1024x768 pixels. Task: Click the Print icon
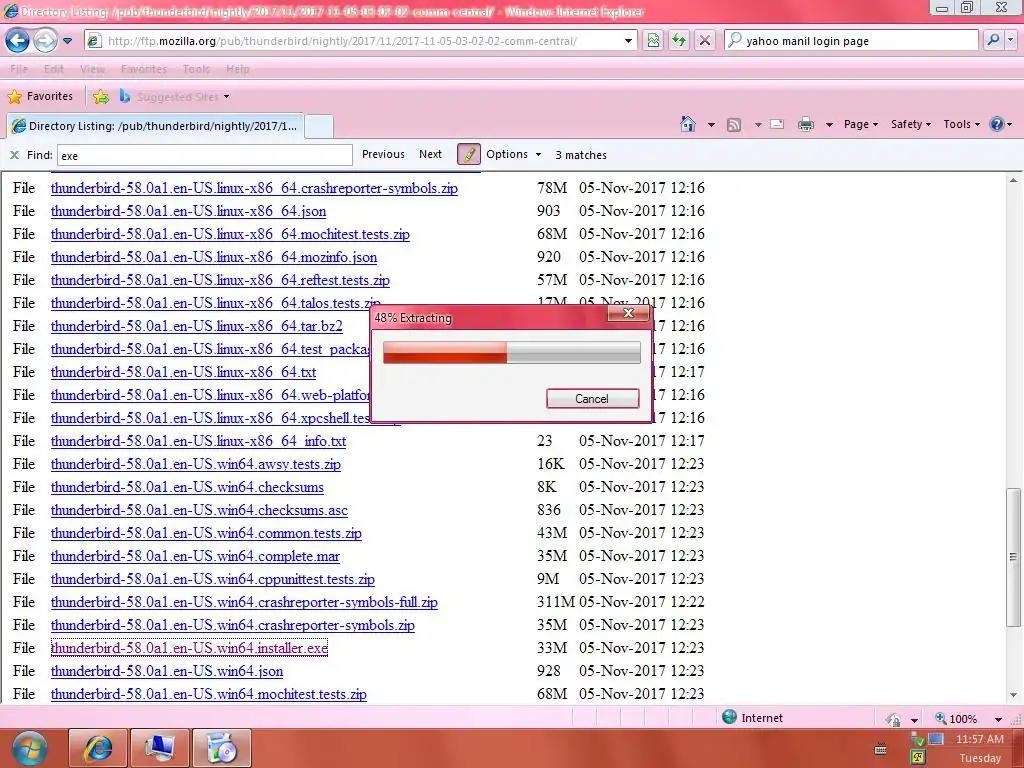click(x=806, y=124)
